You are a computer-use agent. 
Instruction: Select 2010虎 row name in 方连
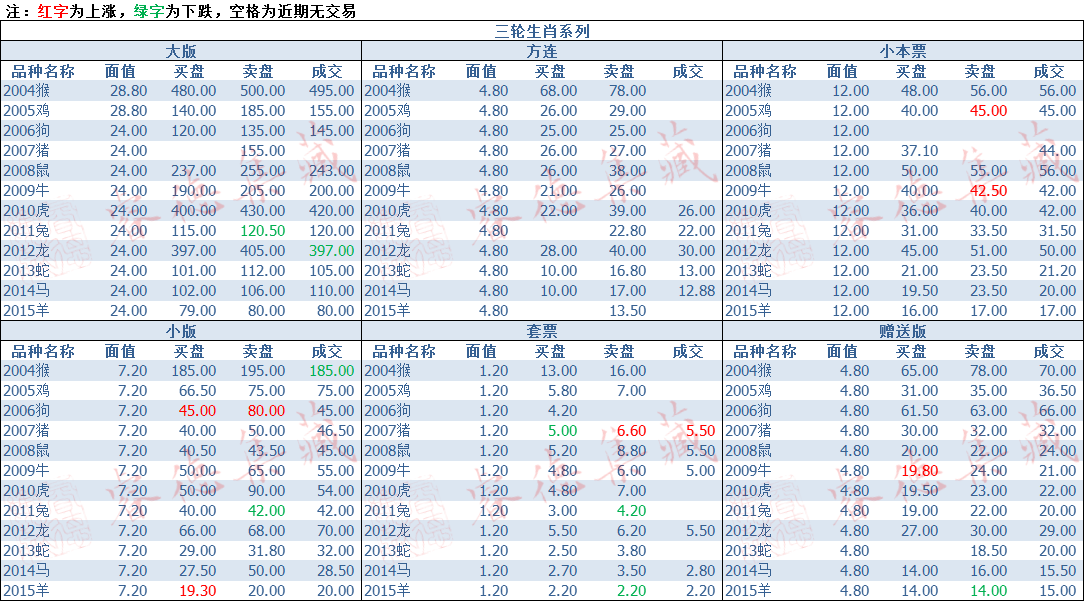(x=387, y=211)
